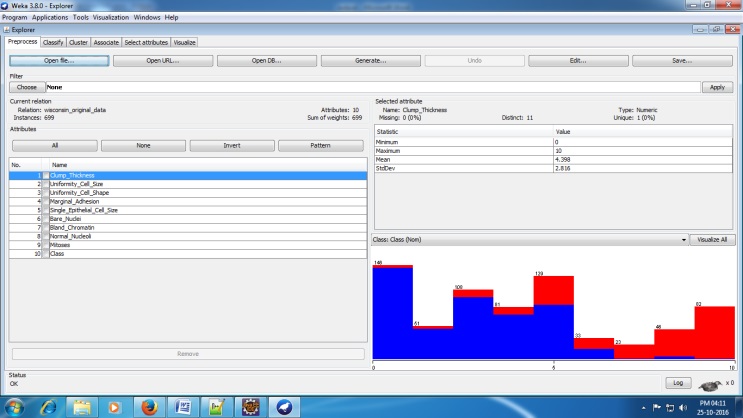
Task: Click the Visualize All button
Action: [713, 240]
